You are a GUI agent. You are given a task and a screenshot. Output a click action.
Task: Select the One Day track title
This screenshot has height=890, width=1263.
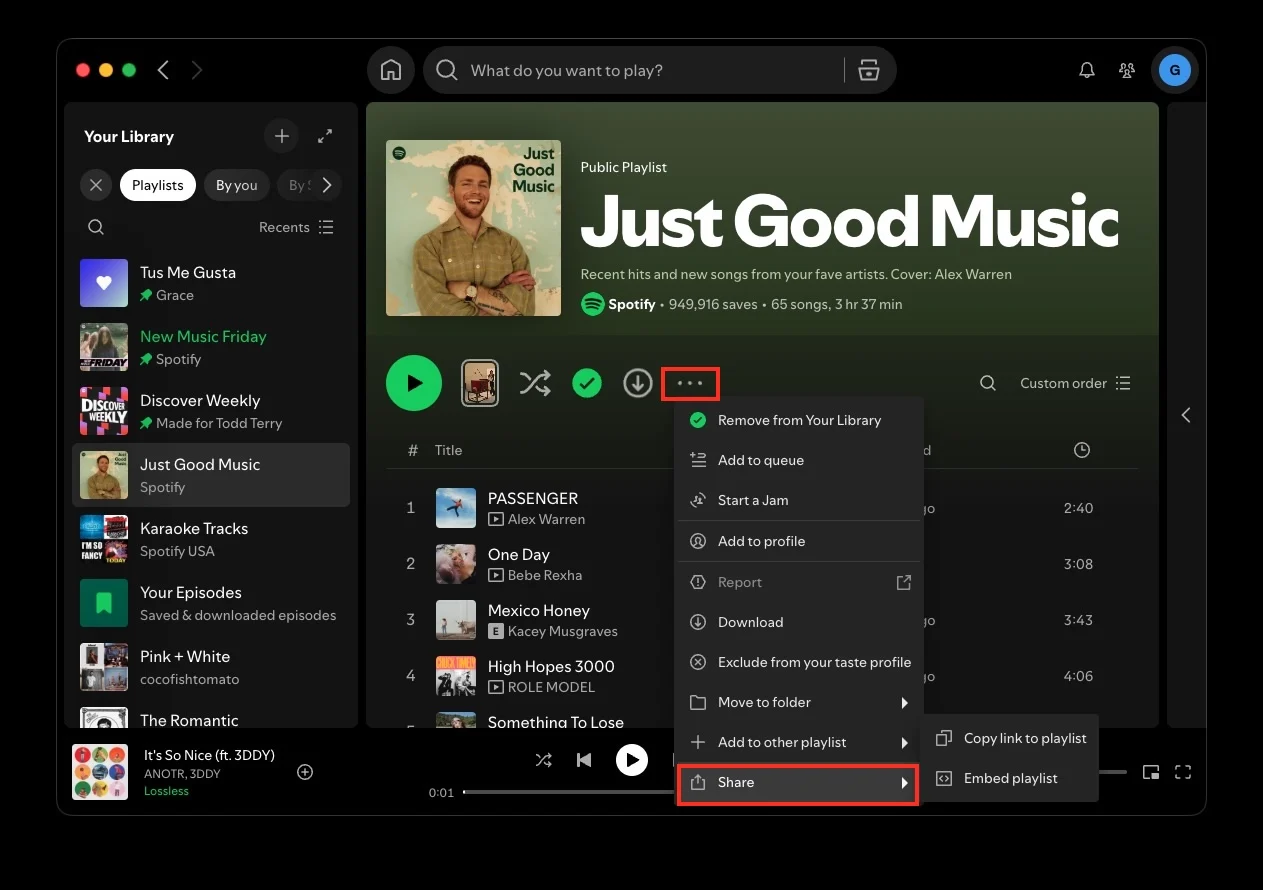pyautogui.click(x=519, y=554)
